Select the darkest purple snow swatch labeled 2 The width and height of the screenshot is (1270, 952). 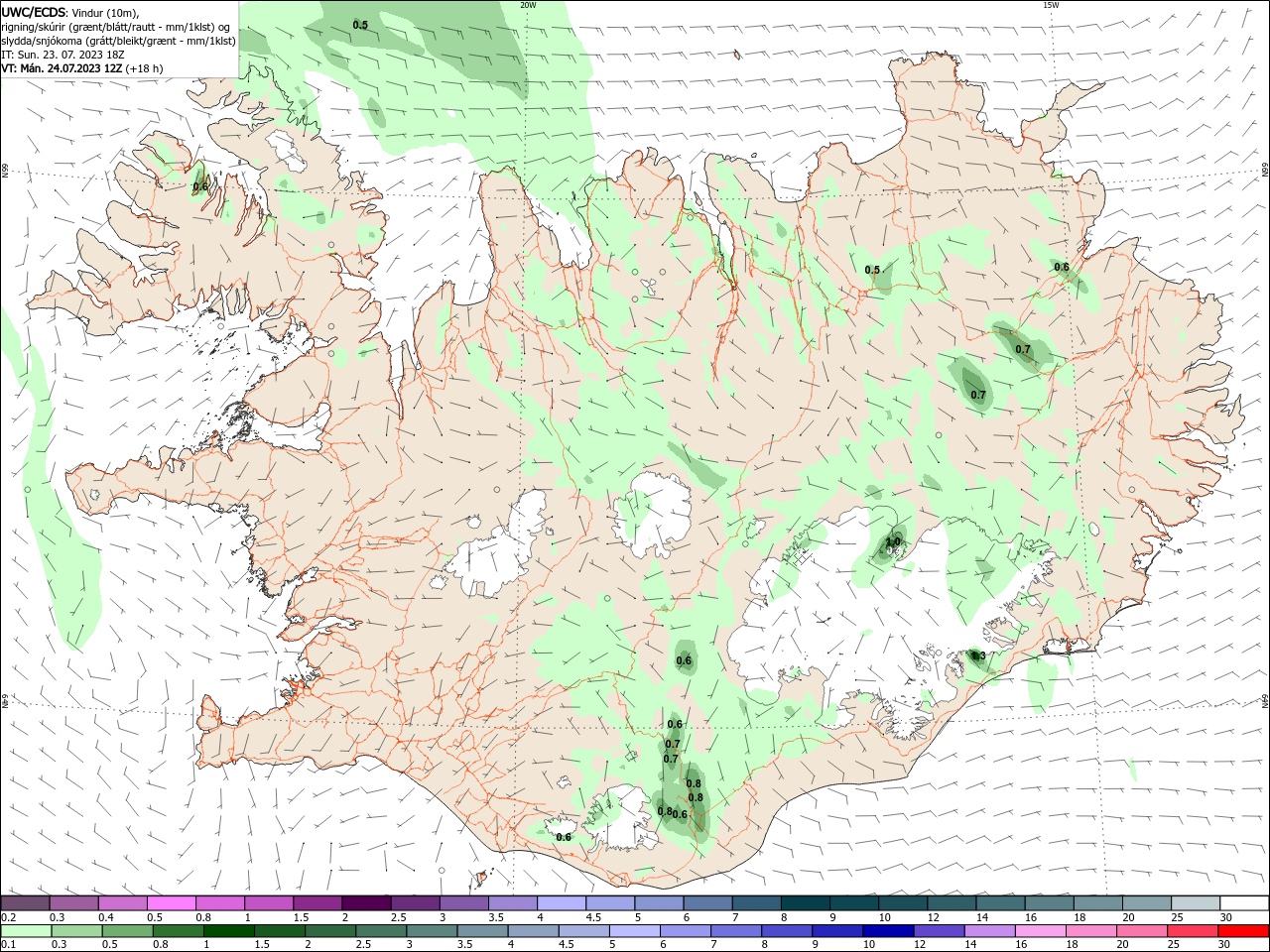pyautogui.click(x=366, y=902)
